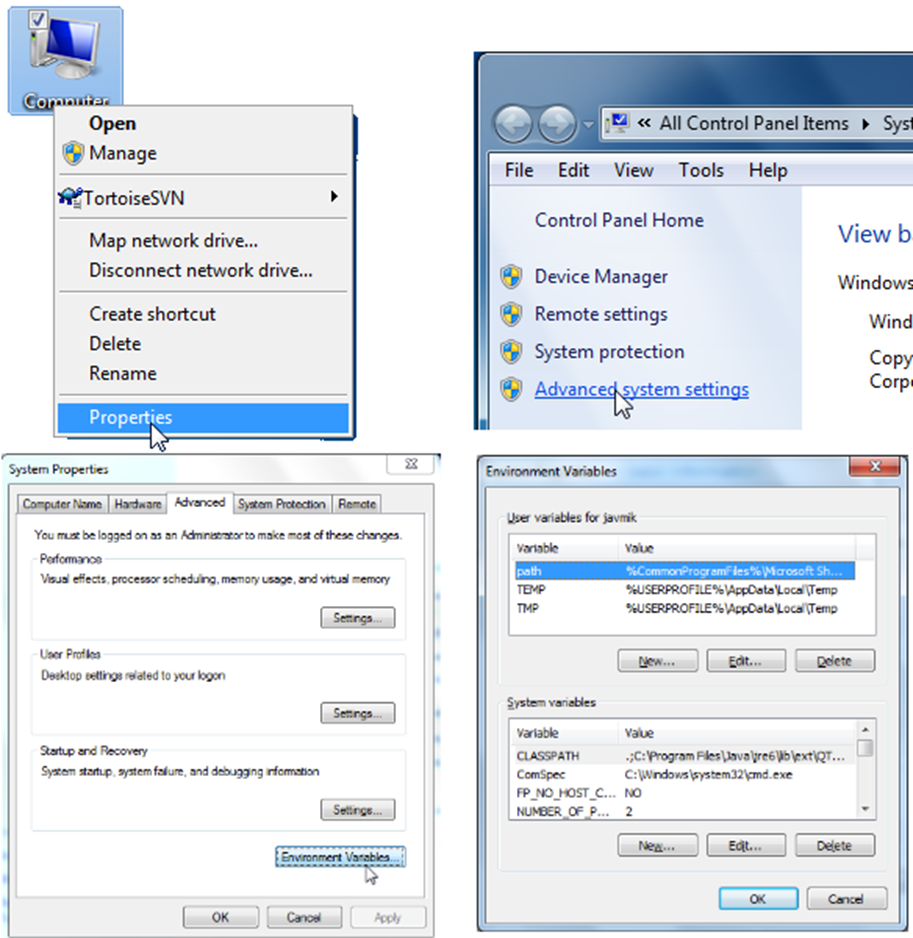This screenshot has height=938, width=913.
Task: Expand the All Control Panel Items breadcrumb arrow
Action: pos(865,124)
